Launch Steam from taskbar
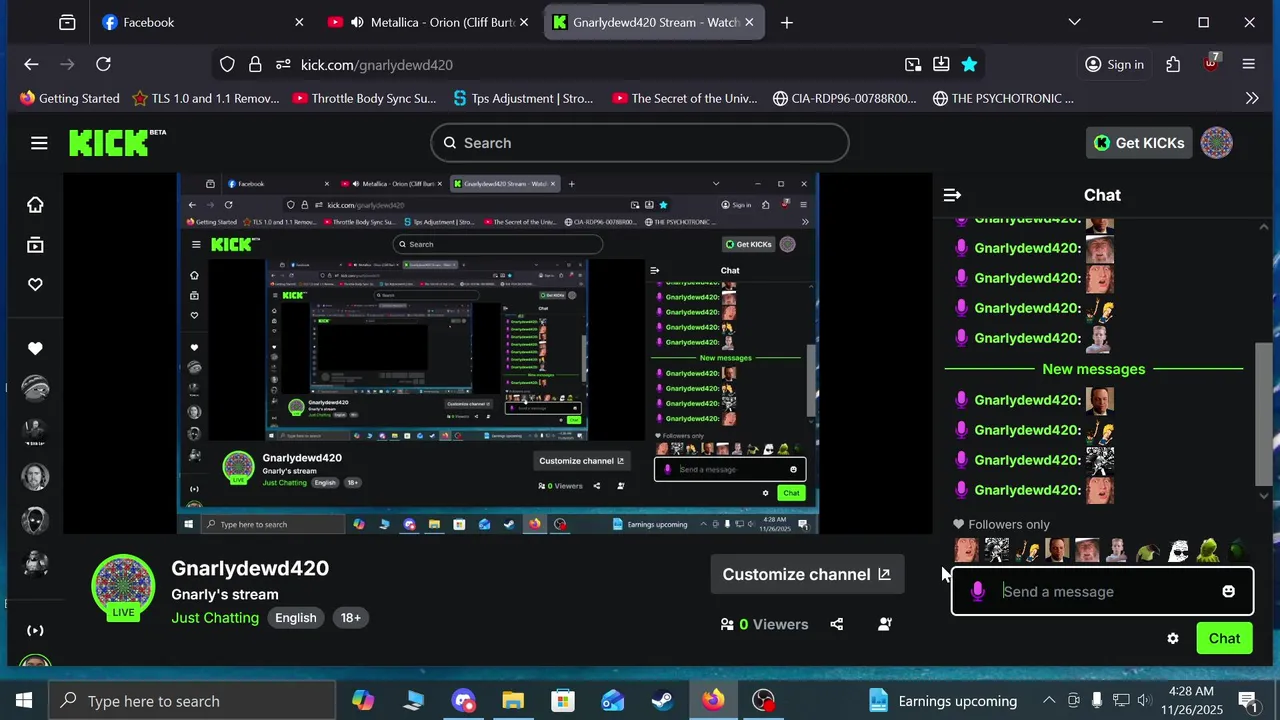Image resolution: width=1280 pixels, height=720 pixels. [663, 701]
